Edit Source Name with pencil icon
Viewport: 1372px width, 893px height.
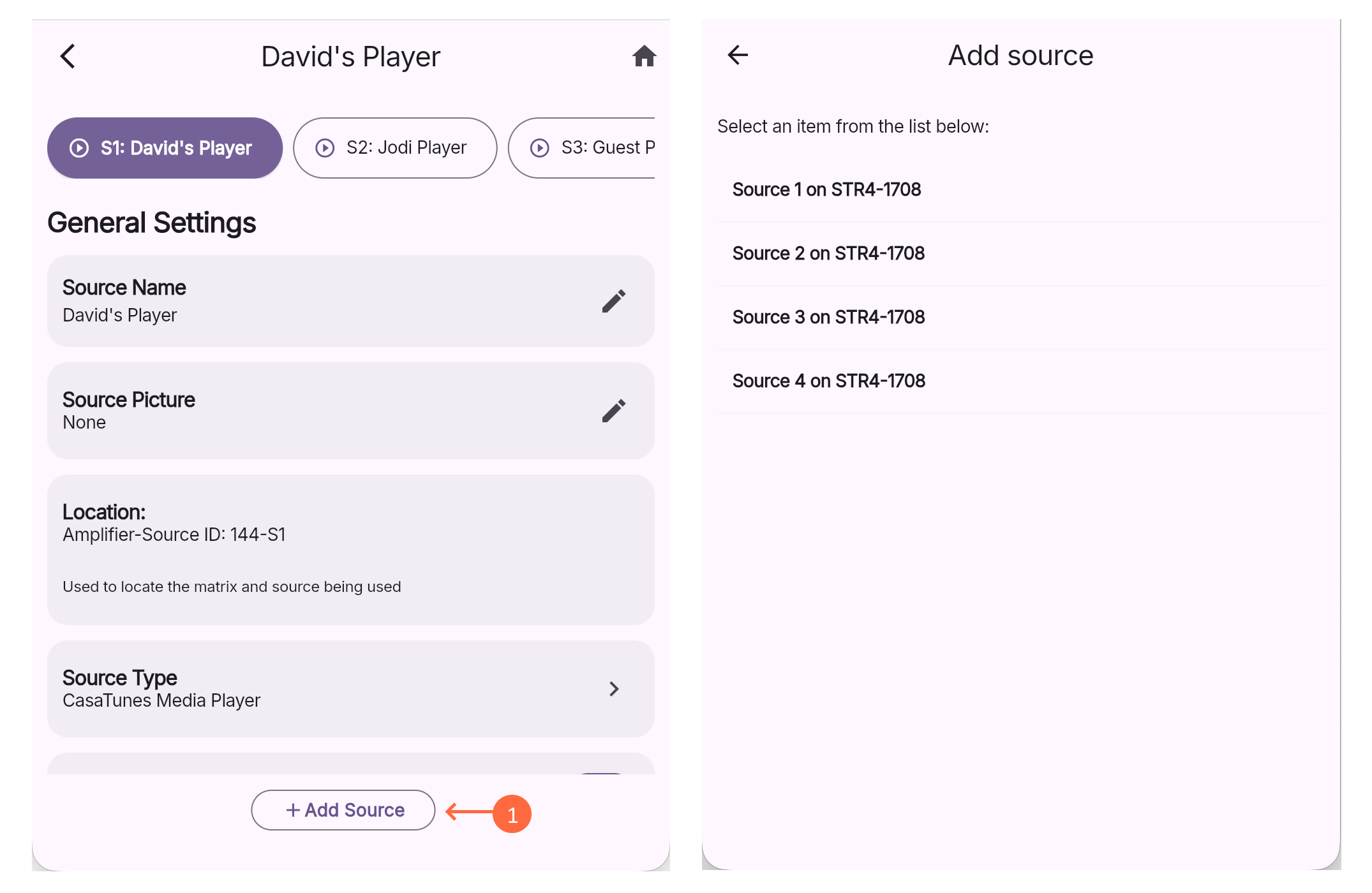coord(614,301)
